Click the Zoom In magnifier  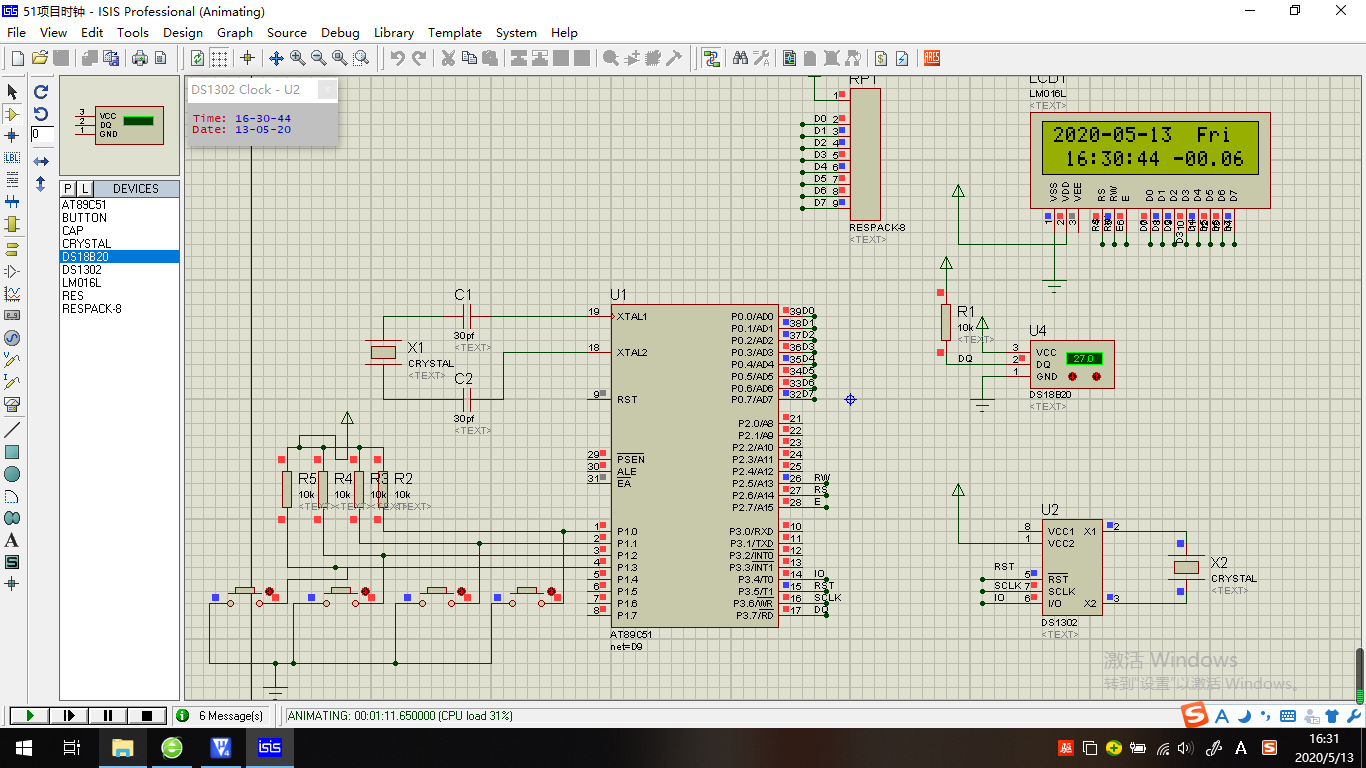pos(297,58)
